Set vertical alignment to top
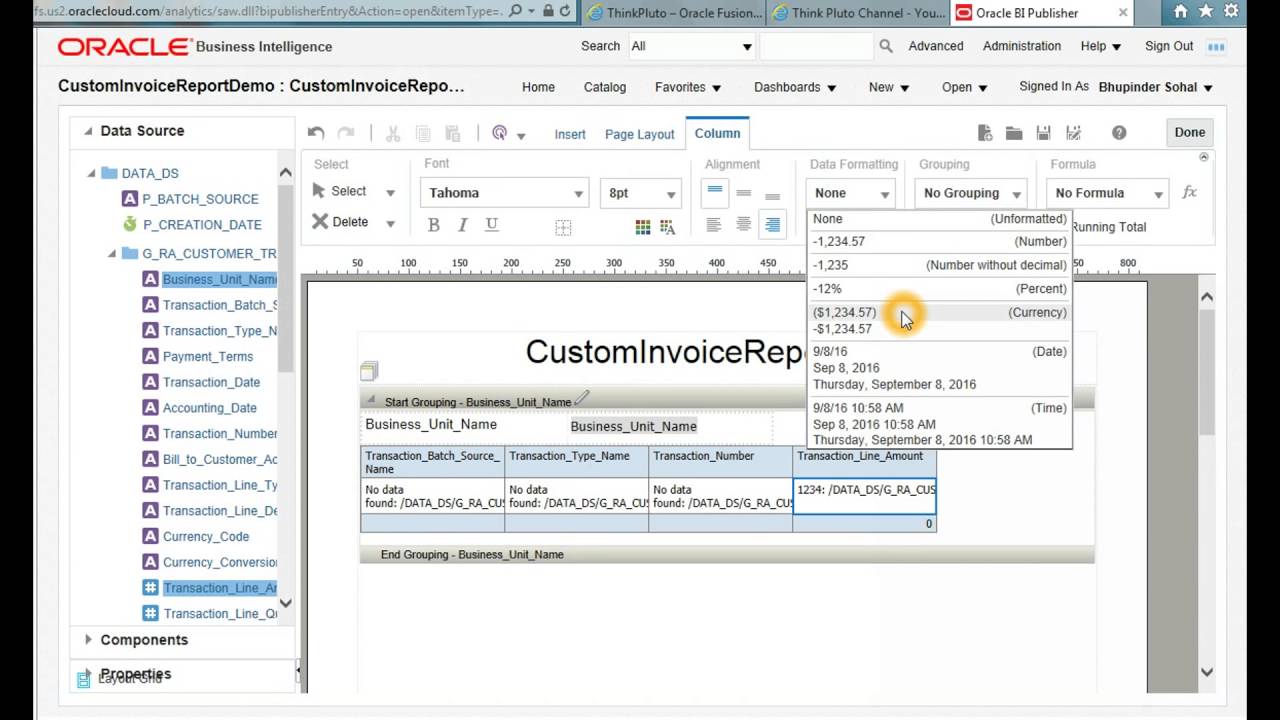Screen dimensions: 1280x720 tap(714, 192)
